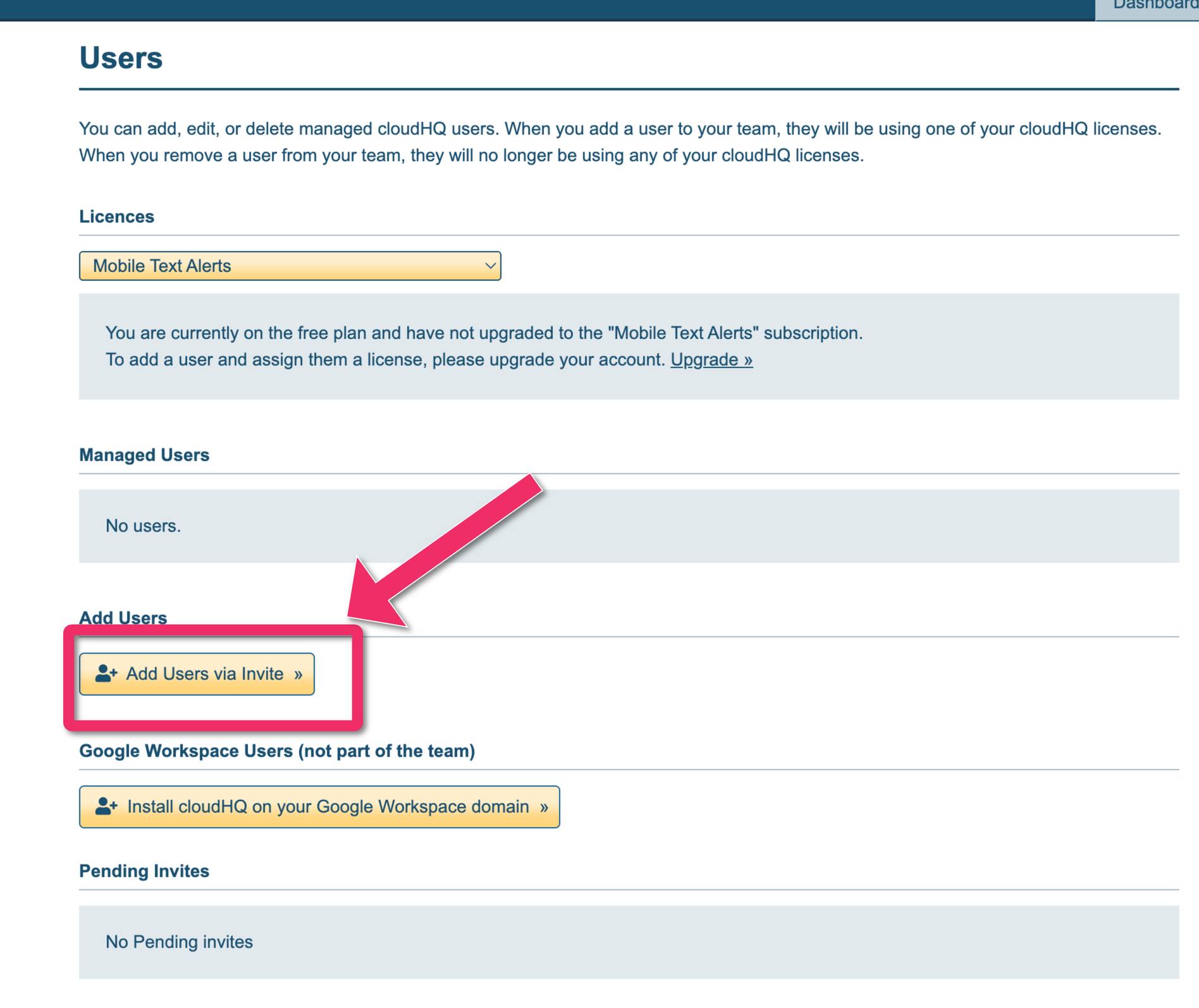
Task: Install cloudHQ on your Google Workspace domain
Action: click(x=319, y=806)
